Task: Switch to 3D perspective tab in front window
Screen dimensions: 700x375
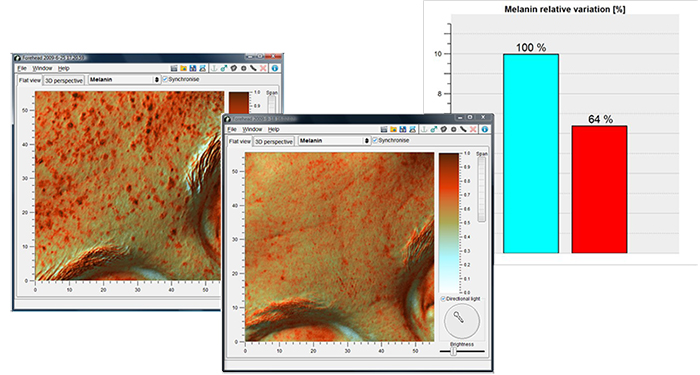Action: [274, 142]
